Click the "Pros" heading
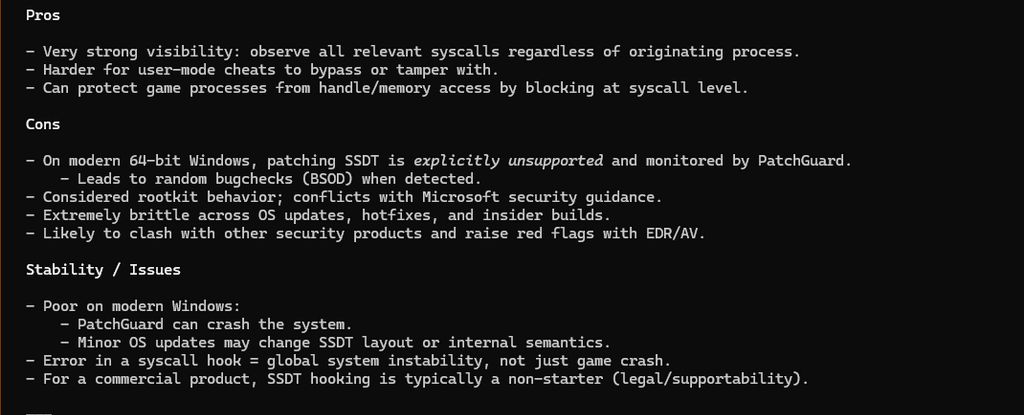Screen dimensions: 1024x415 [42, 15]
